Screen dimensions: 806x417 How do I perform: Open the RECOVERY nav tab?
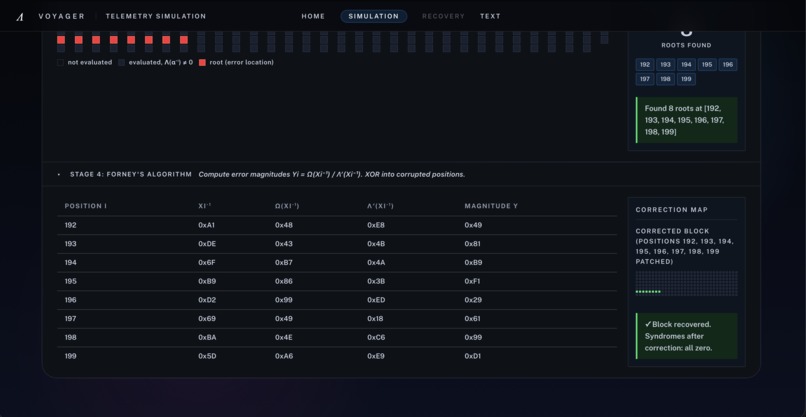pos(443,16)
